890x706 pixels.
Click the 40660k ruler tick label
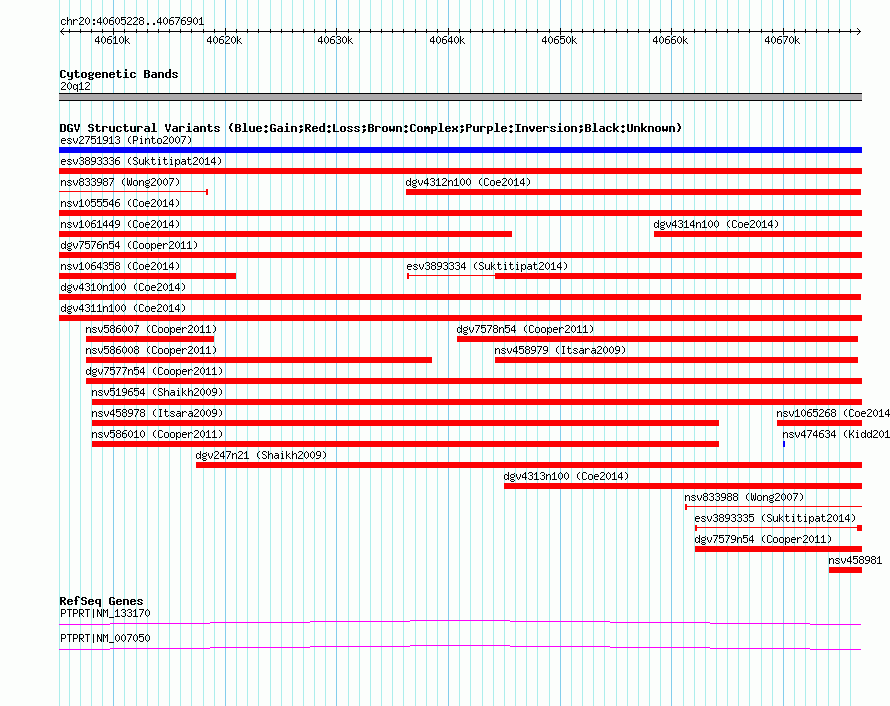click(670, 40)
